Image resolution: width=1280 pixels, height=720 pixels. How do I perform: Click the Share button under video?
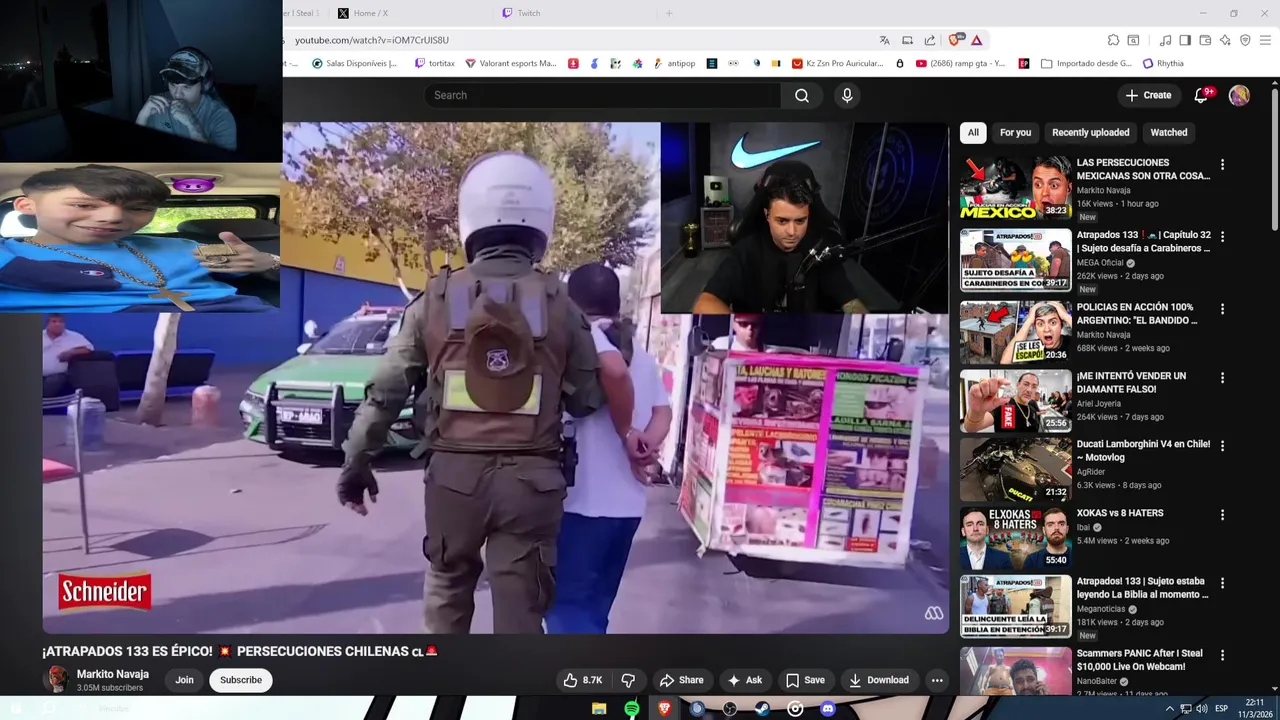[x=681, y=680]
